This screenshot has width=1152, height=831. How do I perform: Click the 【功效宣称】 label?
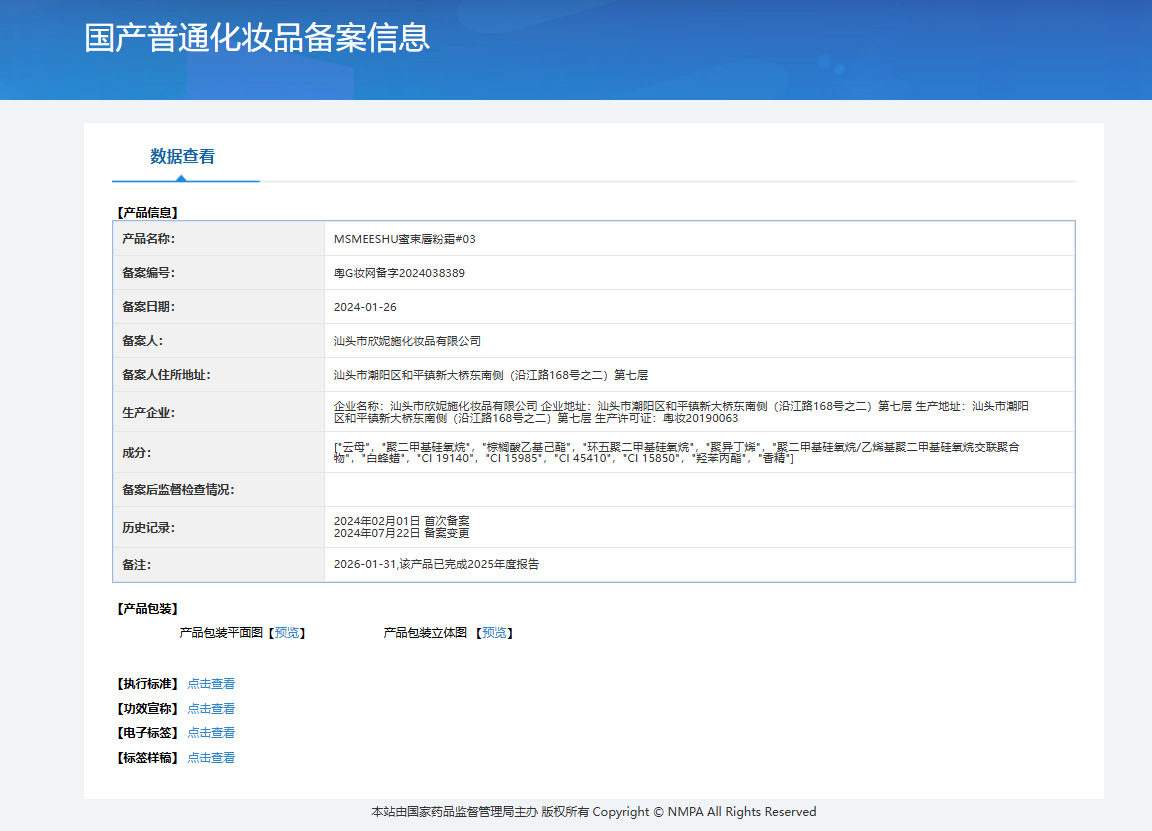coord(148,708)
